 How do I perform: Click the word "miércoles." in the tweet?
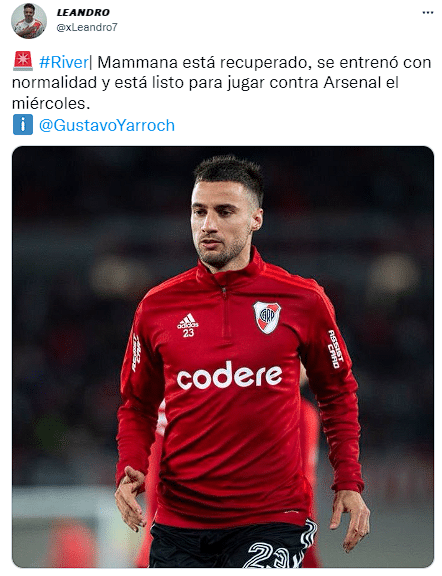[x=51, y=103]
